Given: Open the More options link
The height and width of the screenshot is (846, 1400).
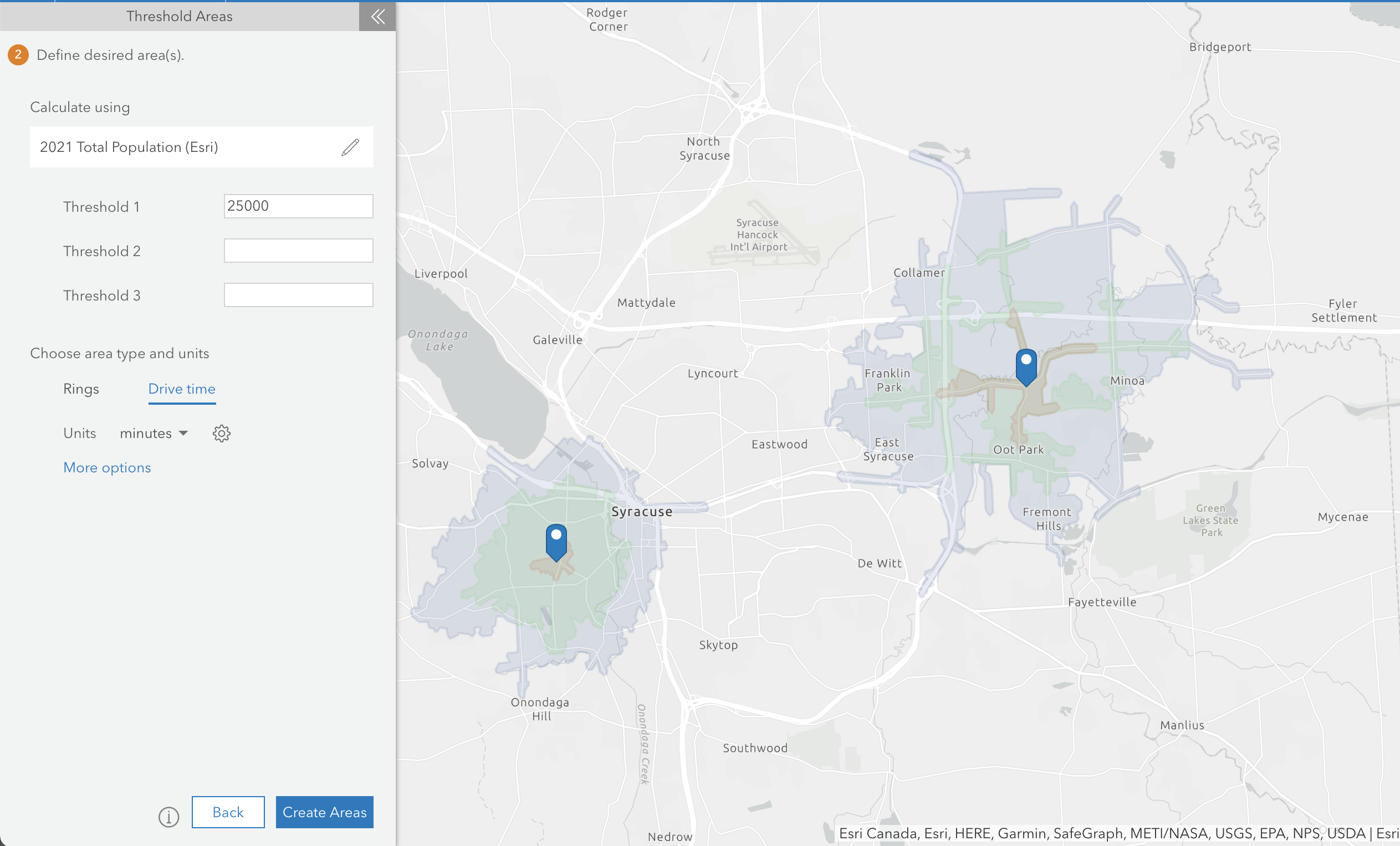Looking at the screenshot, I should 107,467.
